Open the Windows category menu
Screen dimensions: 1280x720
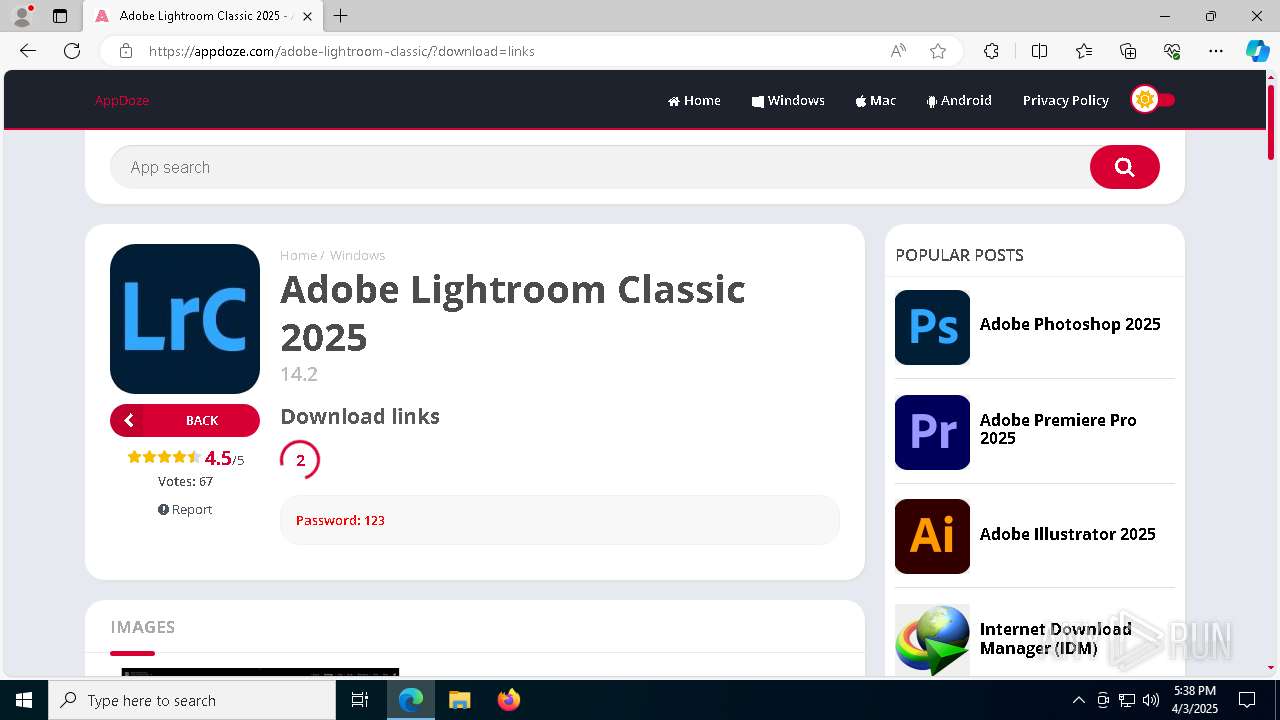pos(788,100)
